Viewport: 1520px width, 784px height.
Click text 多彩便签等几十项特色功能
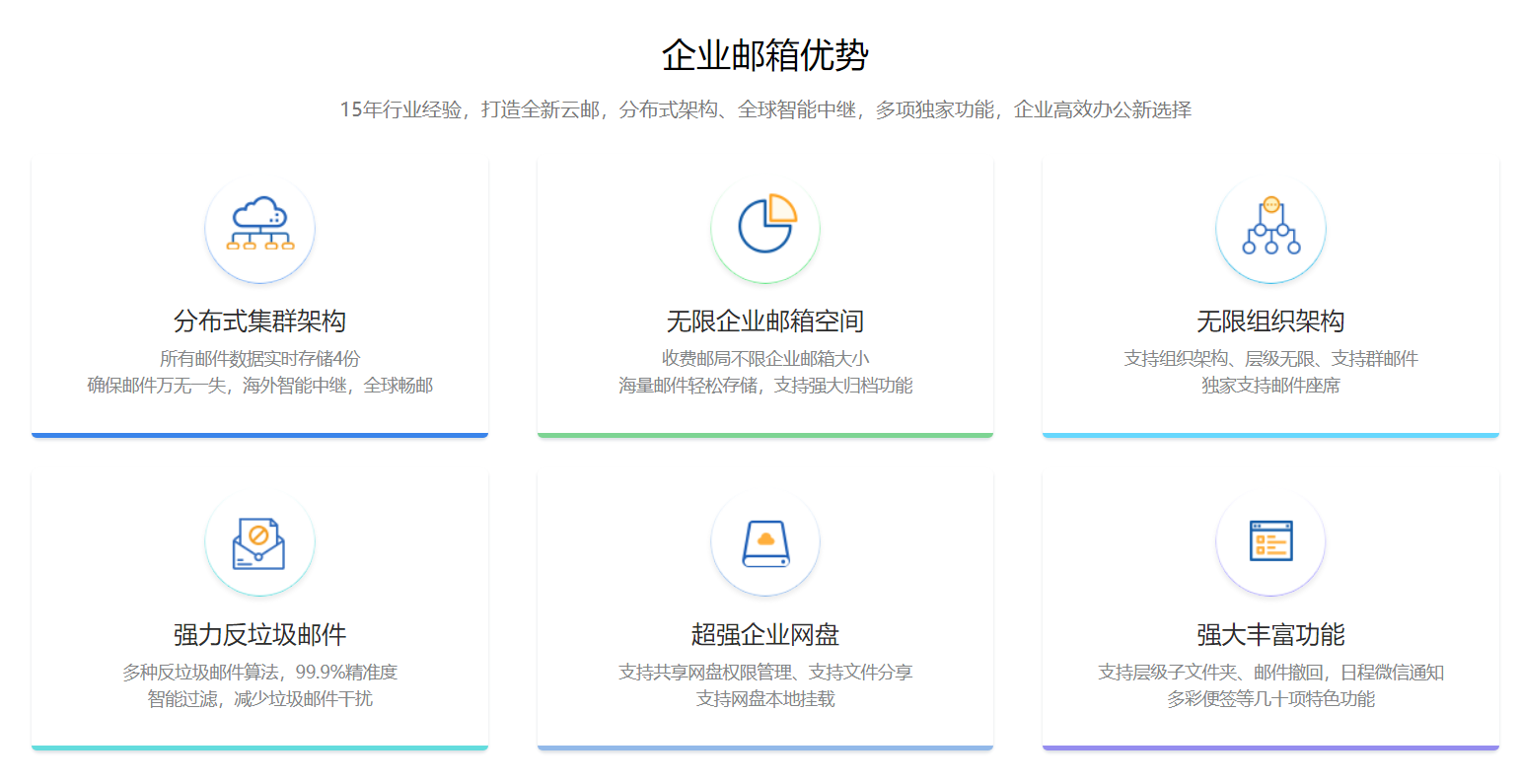pos(1270,699)
